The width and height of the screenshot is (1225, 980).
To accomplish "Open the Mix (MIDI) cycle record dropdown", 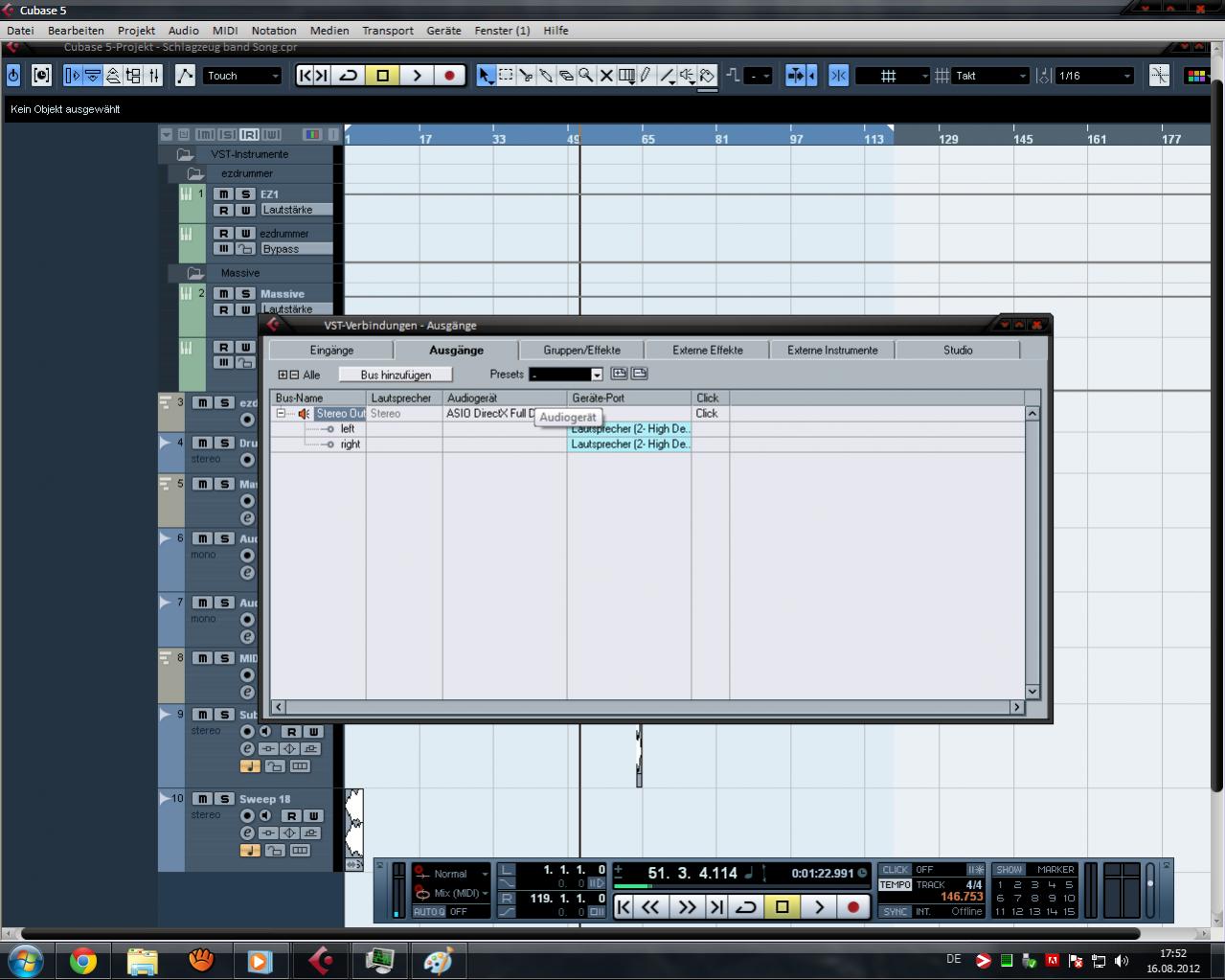I will (451, 893).
